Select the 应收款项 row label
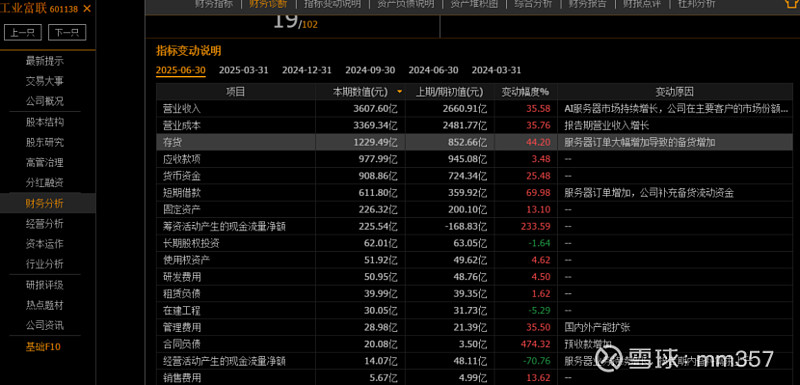 pyautogui.click(x=182, y=159)
